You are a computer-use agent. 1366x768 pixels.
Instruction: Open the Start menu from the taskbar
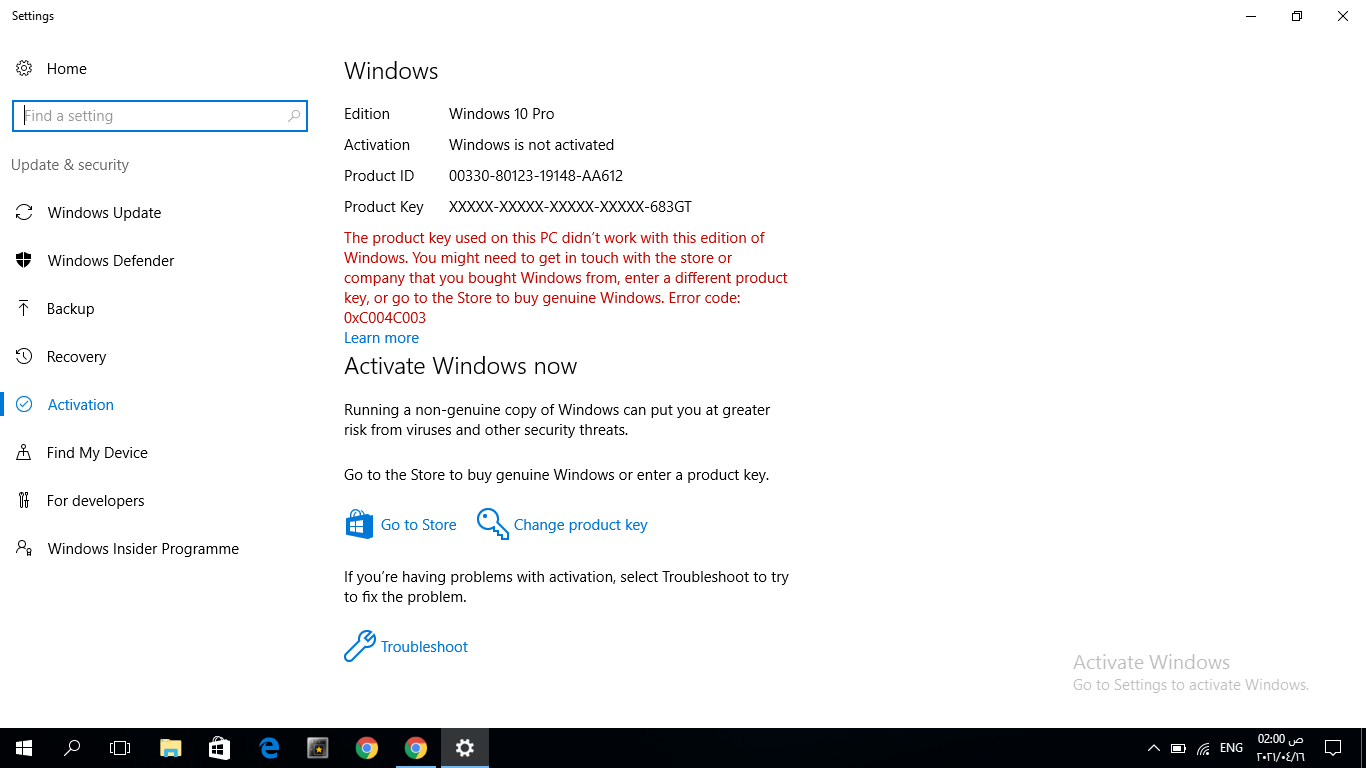coord(24,748)
